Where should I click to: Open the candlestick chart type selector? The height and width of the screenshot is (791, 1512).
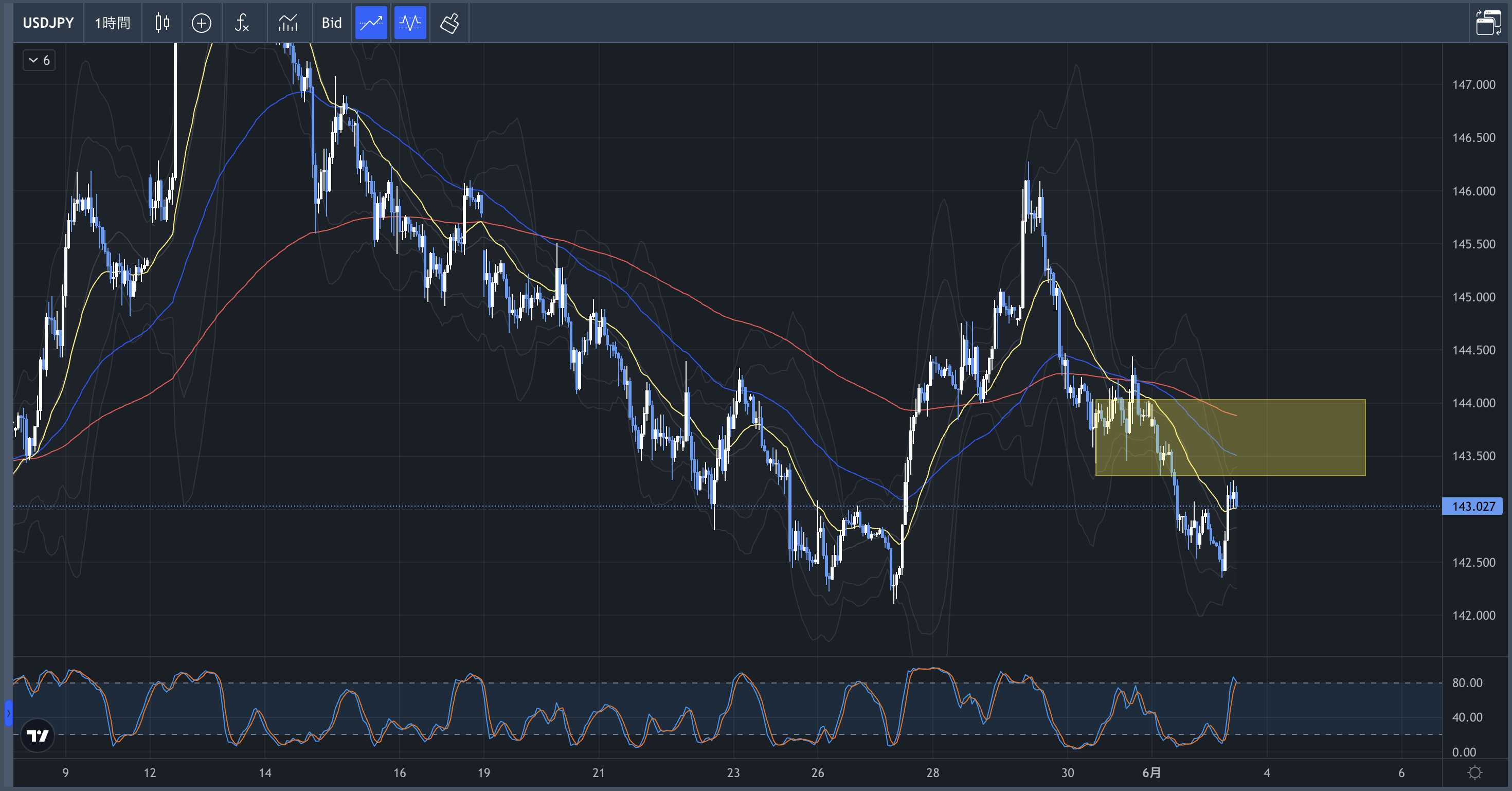pyautogui.click(x=162, y=23)
